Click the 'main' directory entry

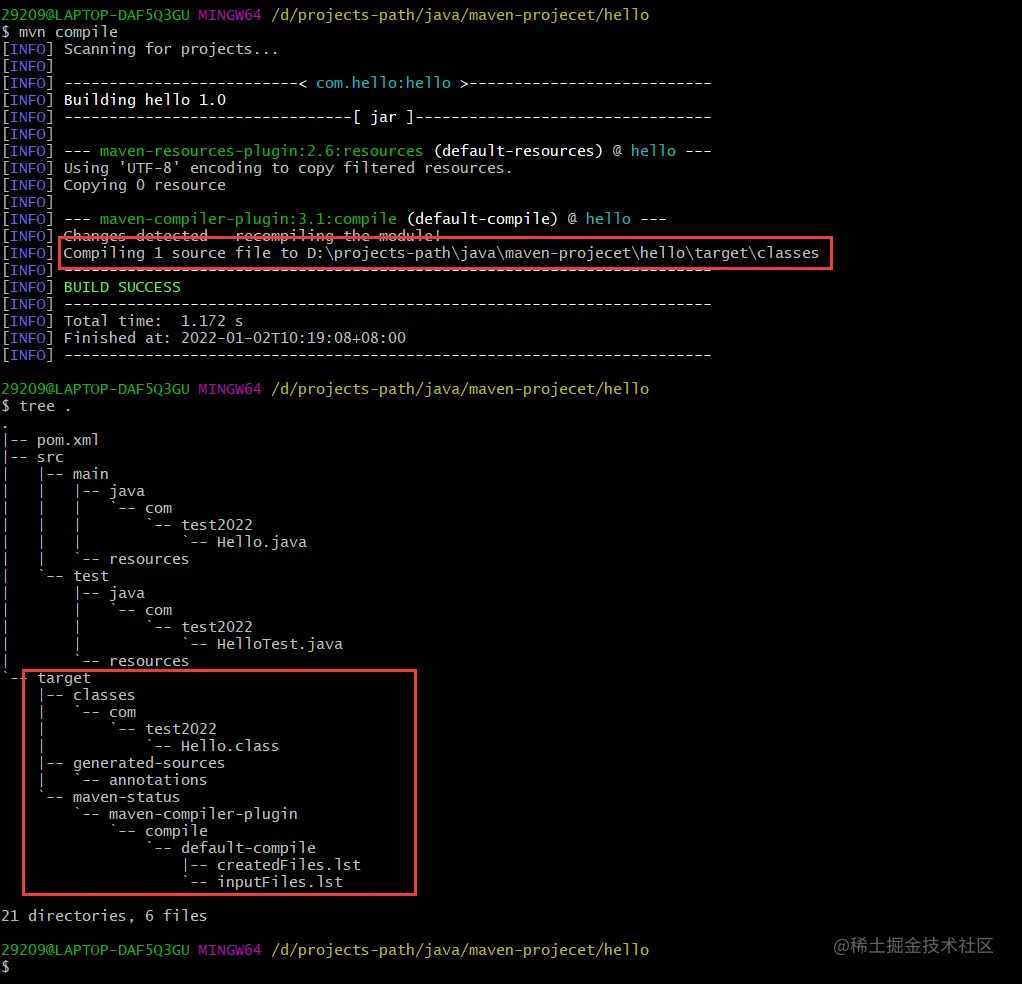91,474
